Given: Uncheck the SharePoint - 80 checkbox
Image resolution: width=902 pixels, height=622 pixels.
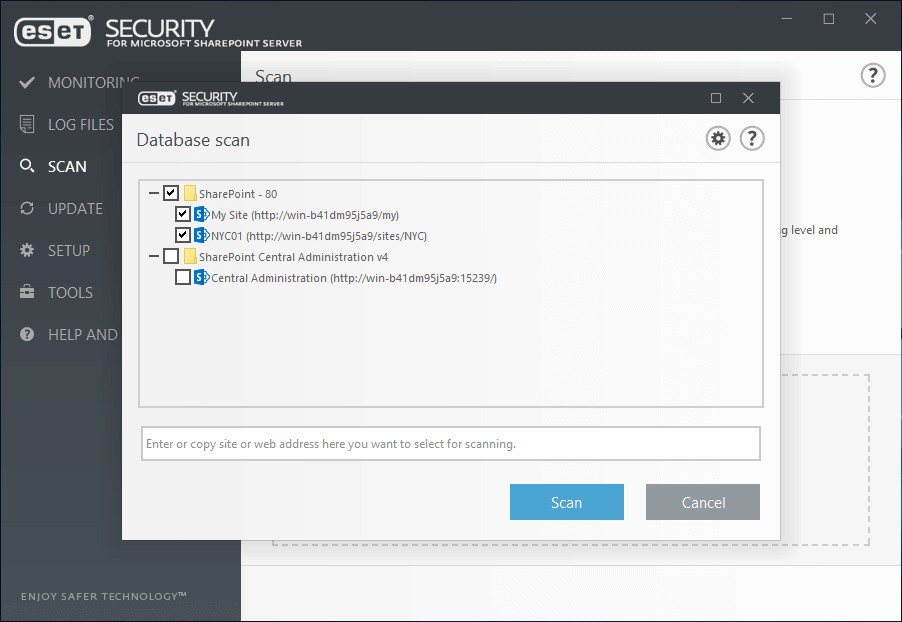Looking at the screenshot, I should pos(171,193).
